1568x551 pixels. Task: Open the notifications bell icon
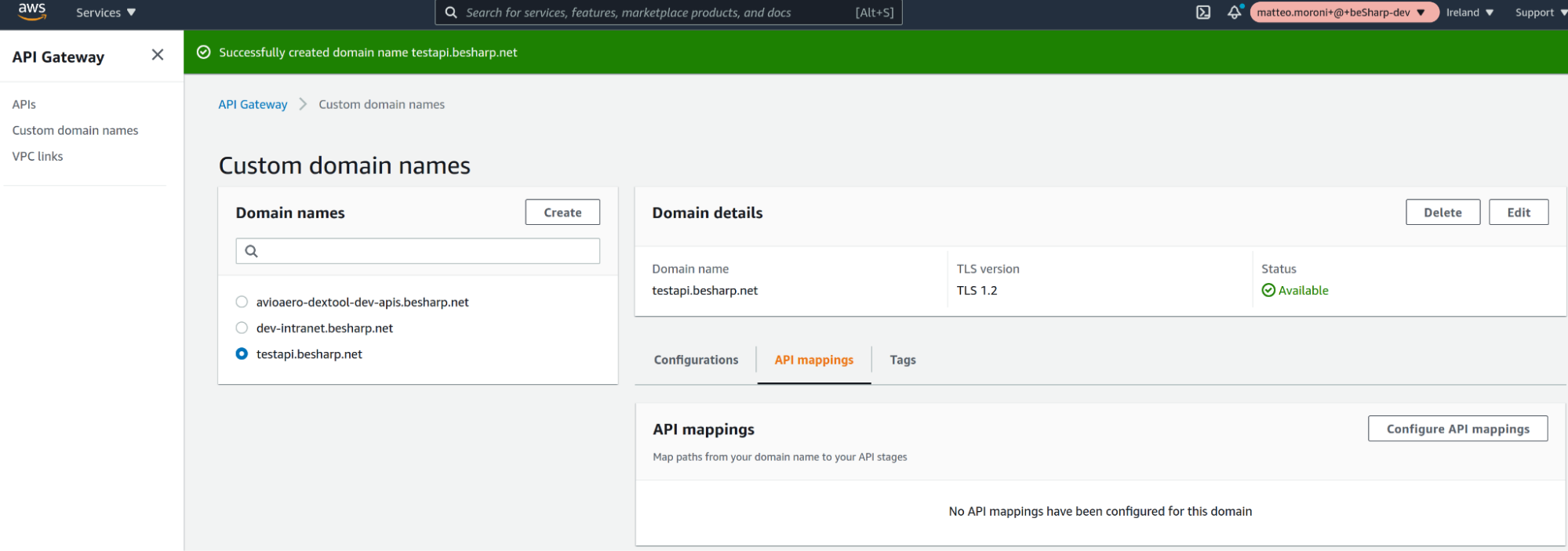1234,13
